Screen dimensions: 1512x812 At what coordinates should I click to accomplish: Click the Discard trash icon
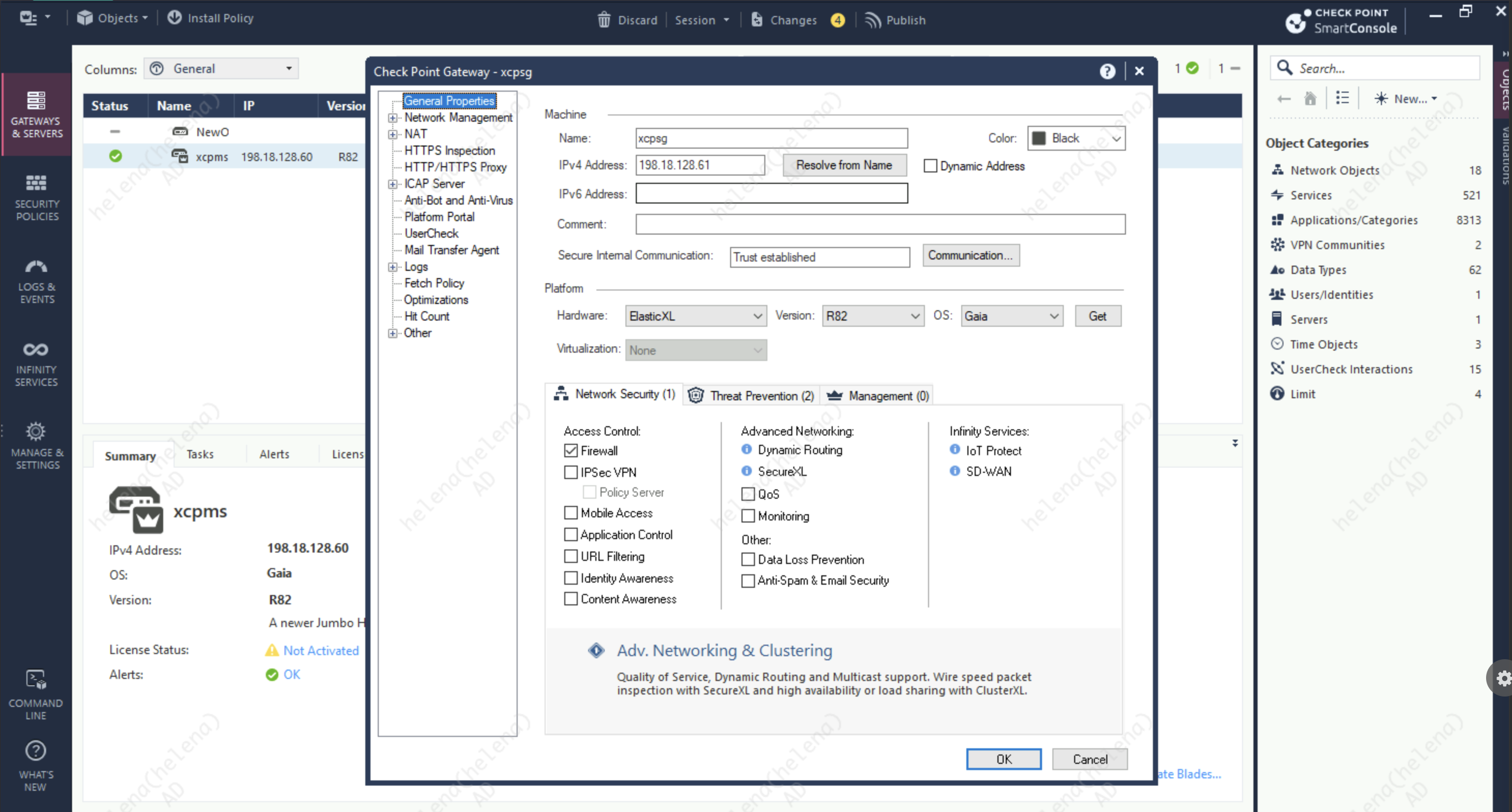604,20
